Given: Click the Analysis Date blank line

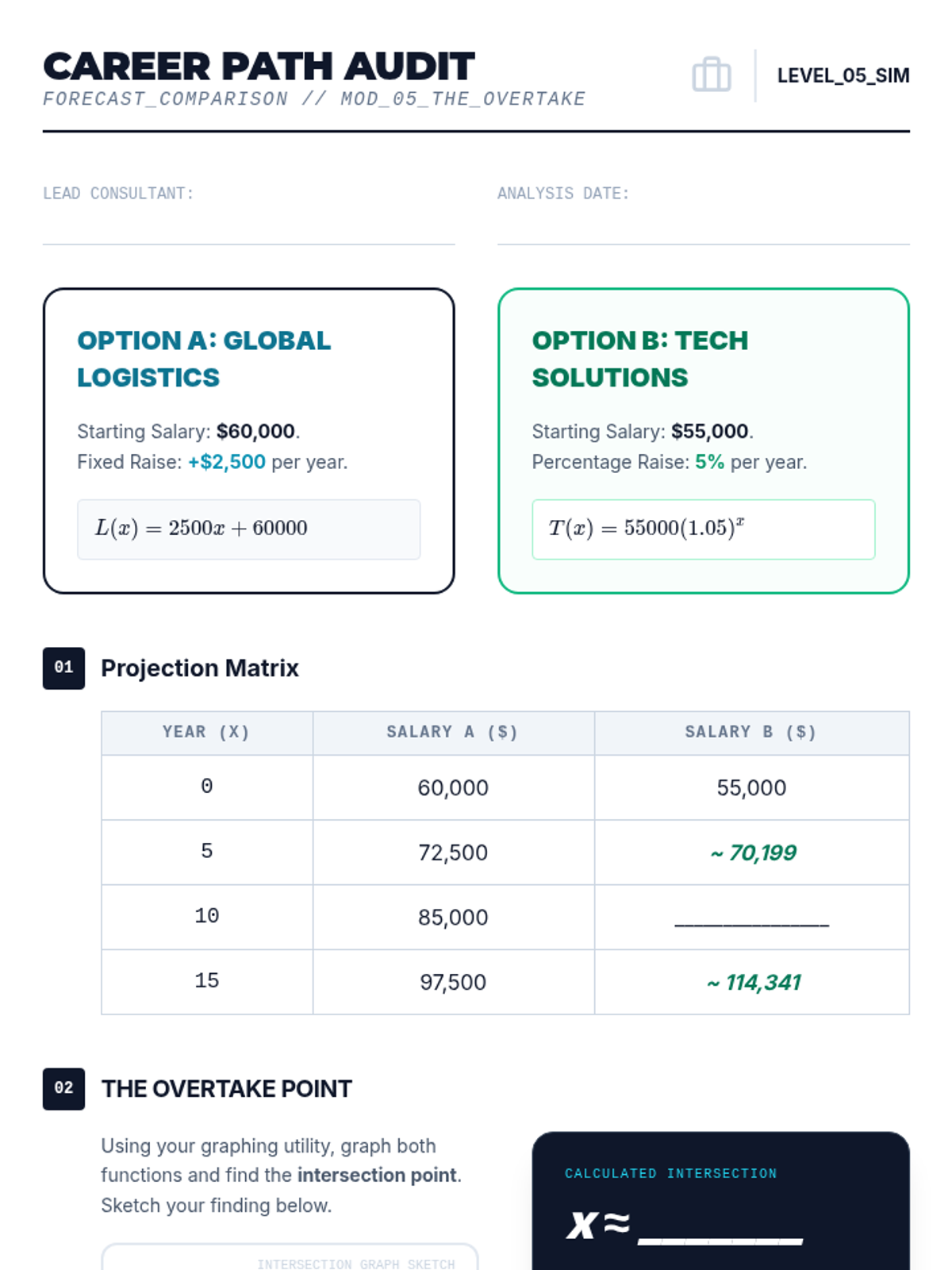Looking at the screenshot, I should pyautogui.click(x=703, y=230).
